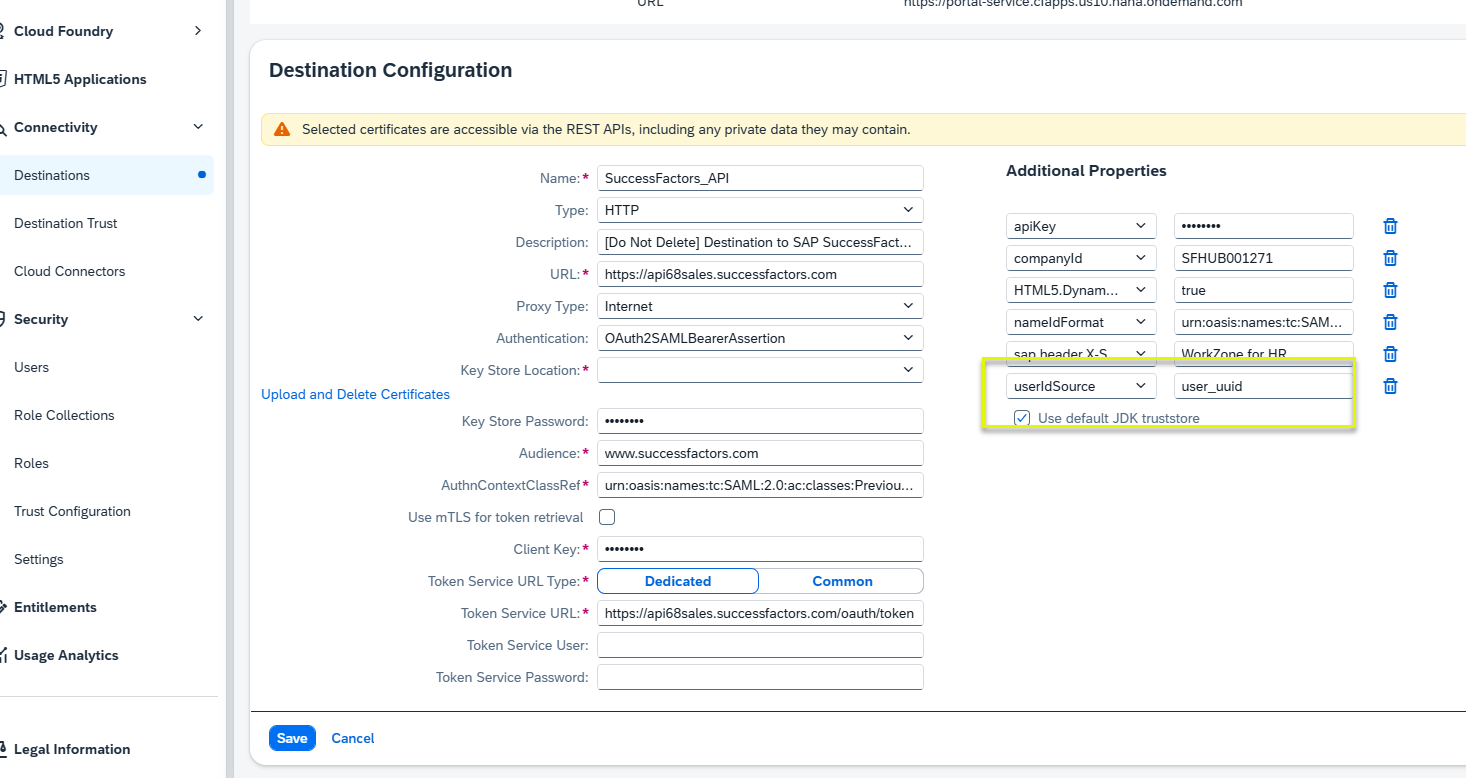
Task: Click the AuthnContextClassRef input field
Action: [x=760, y=485]
